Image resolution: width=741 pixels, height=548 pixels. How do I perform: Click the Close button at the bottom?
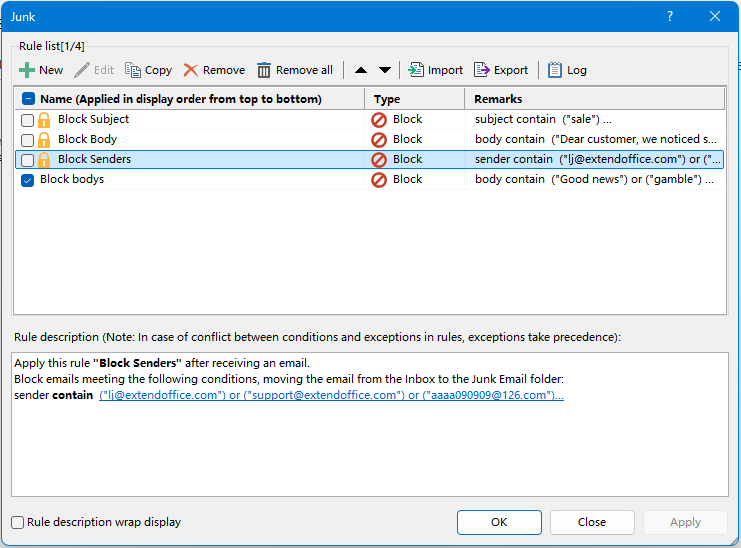(x=591, y=522)
